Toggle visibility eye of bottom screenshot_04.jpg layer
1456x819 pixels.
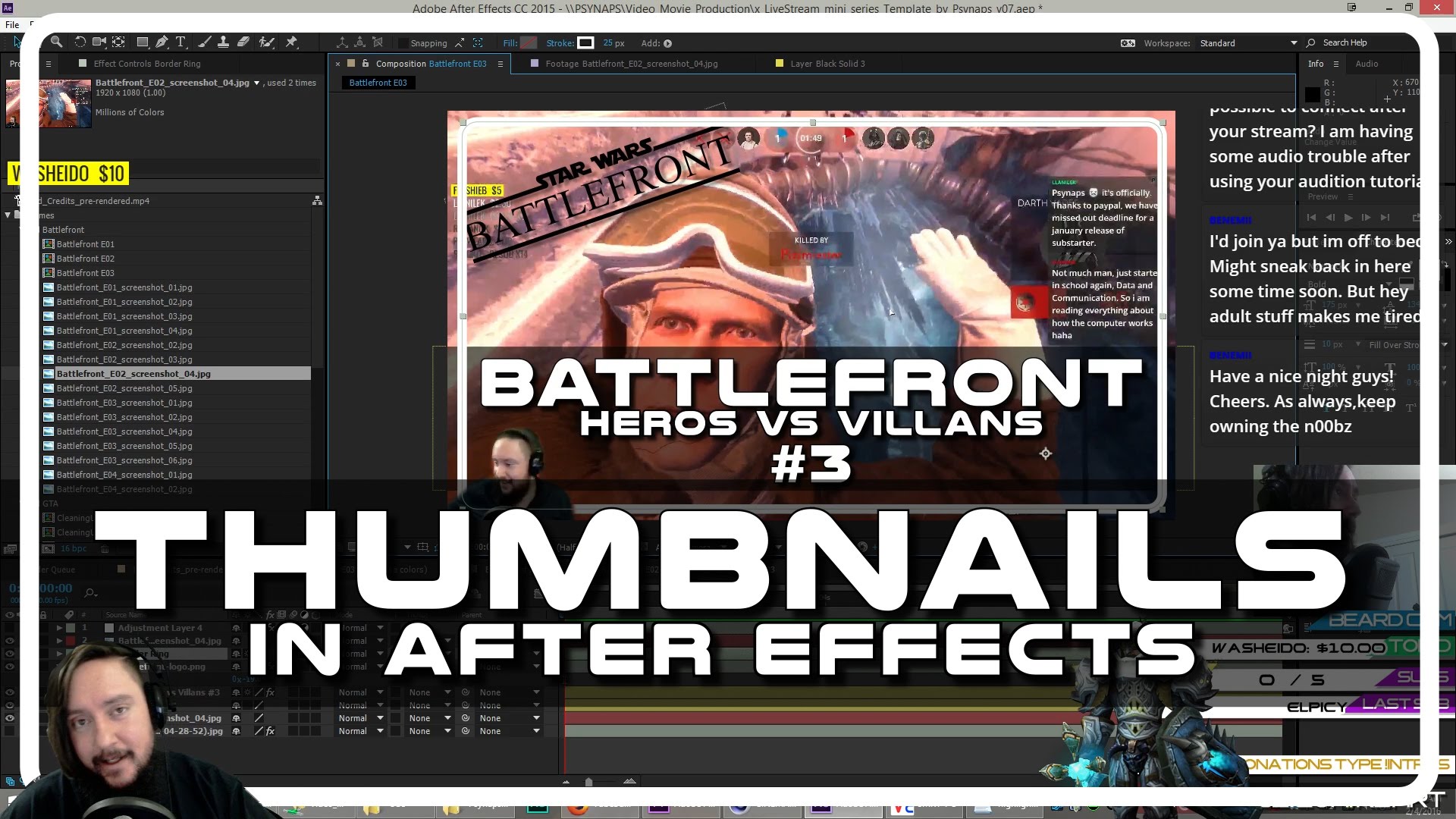pyautogui.click(x=10, y=718)
